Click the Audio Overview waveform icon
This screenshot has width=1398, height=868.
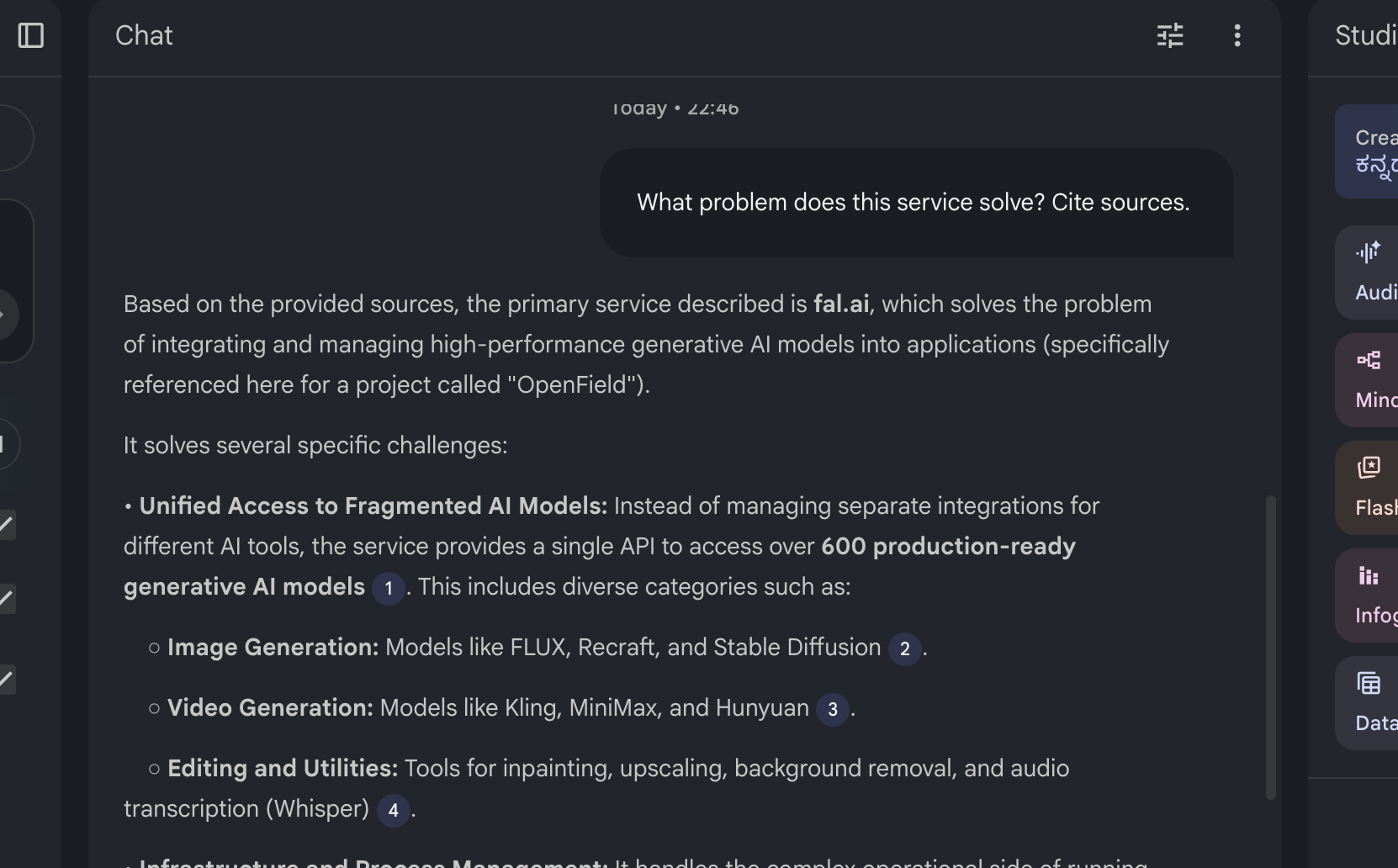(x=1369, y=252)
